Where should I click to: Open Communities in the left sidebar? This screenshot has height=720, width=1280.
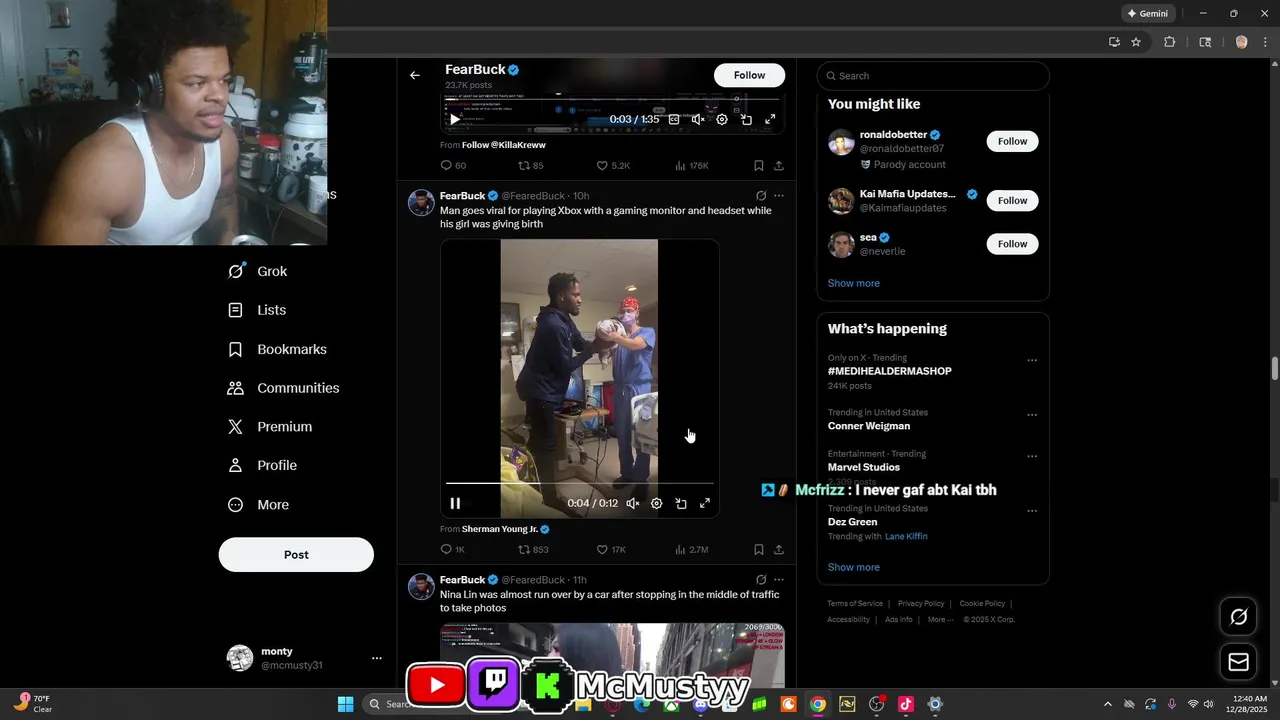pos(284,388)
